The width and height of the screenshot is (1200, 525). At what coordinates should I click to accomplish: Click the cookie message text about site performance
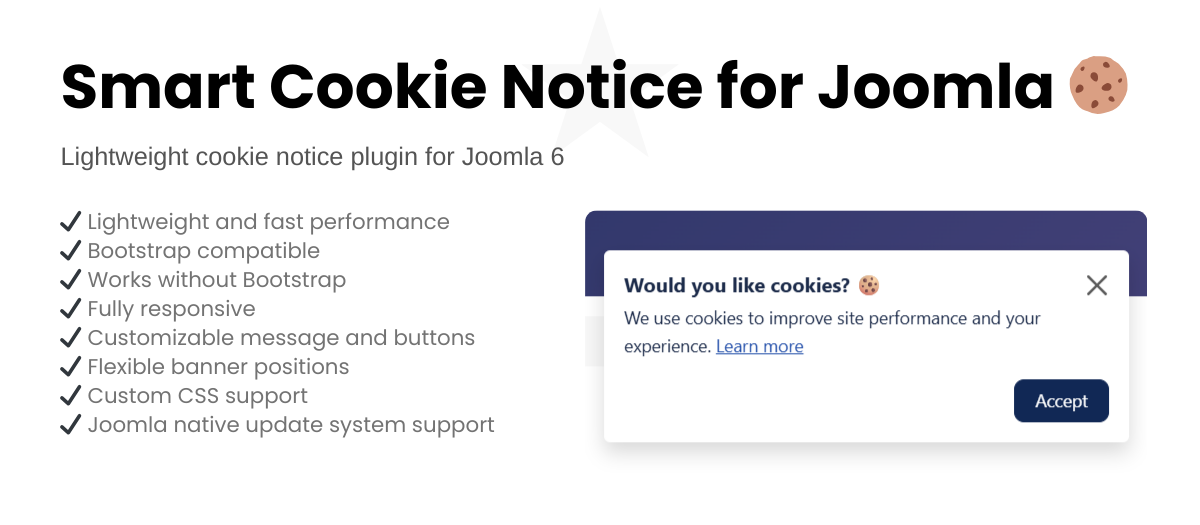pyautogui.click(x=832, y=319)
